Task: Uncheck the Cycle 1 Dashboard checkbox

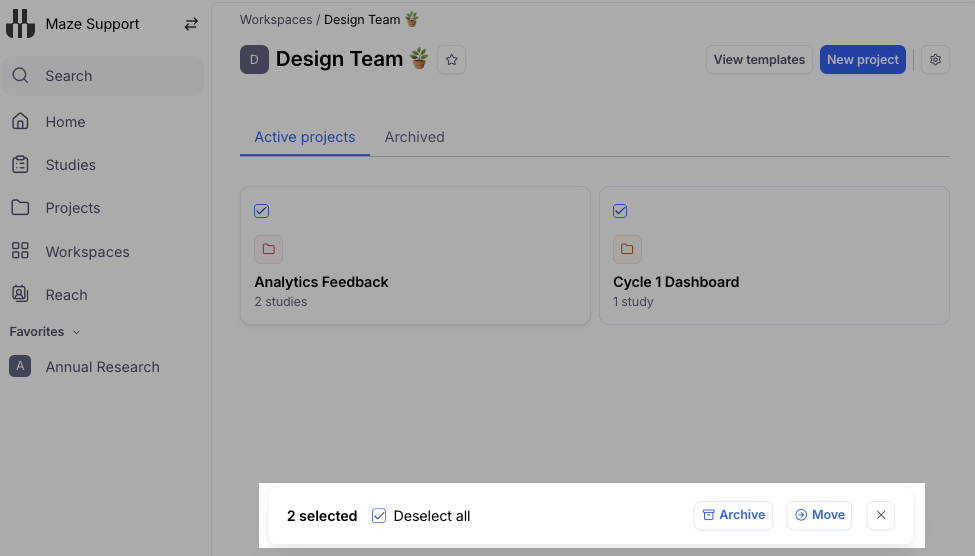Action: (x=620, y=211)
